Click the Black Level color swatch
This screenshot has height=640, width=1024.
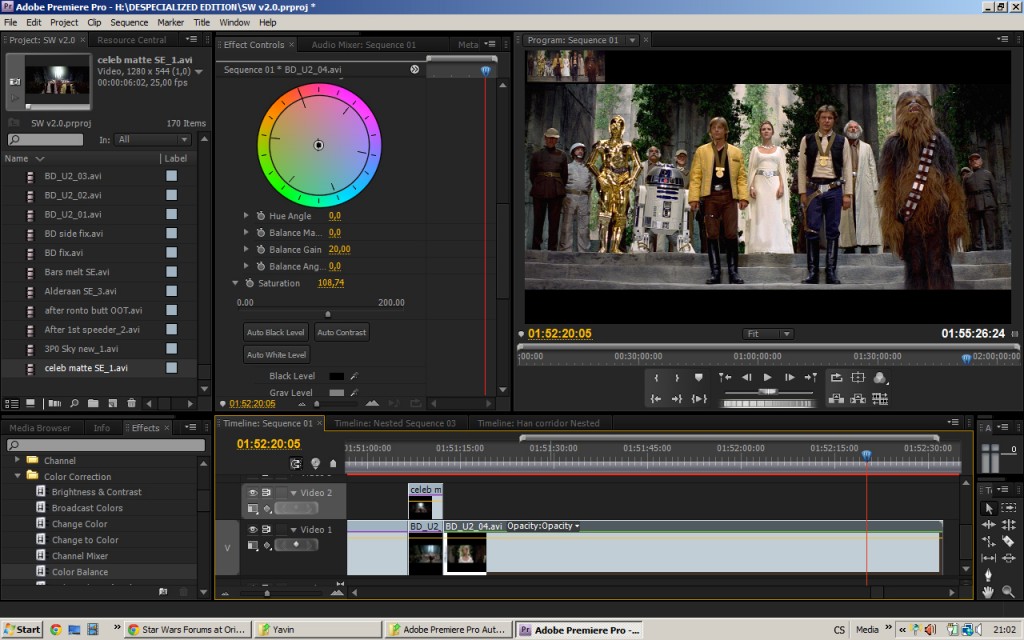(x=337, y=376)
